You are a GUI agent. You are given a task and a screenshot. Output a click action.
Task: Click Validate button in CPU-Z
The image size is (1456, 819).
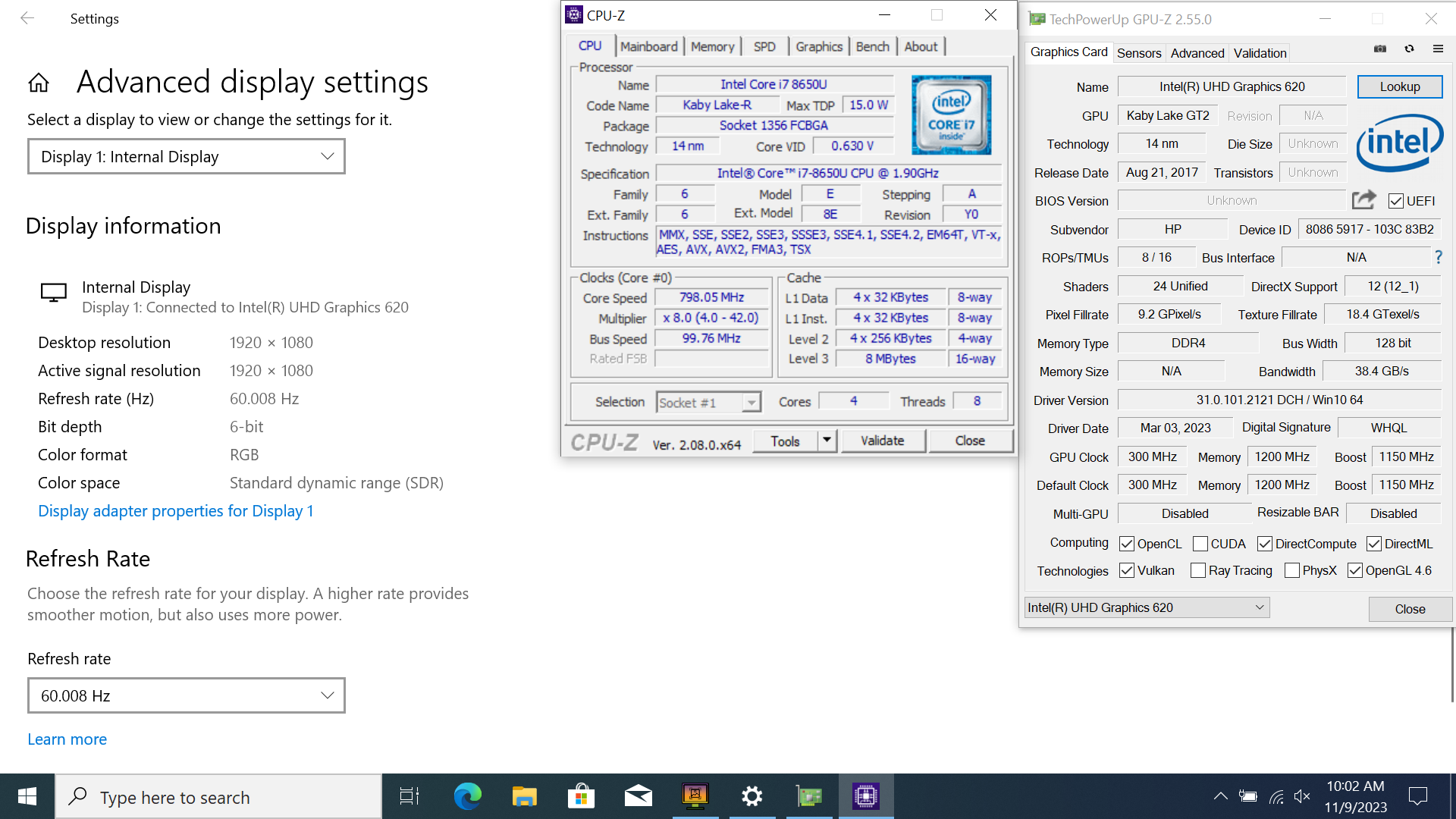883,441
